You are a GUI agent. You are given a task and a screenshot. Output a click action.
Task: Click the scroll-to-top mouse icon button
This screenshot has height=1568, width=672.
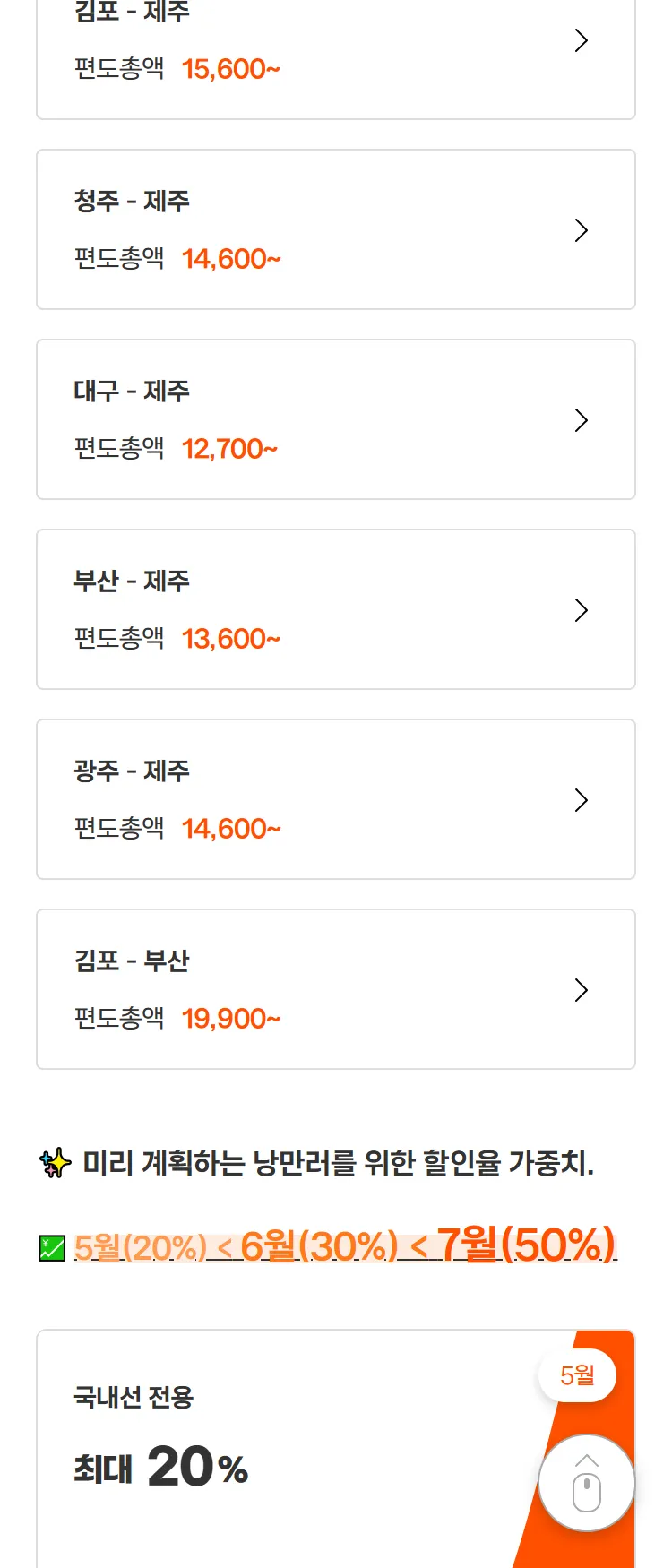pyautogui.click(x=586, y=1483)
